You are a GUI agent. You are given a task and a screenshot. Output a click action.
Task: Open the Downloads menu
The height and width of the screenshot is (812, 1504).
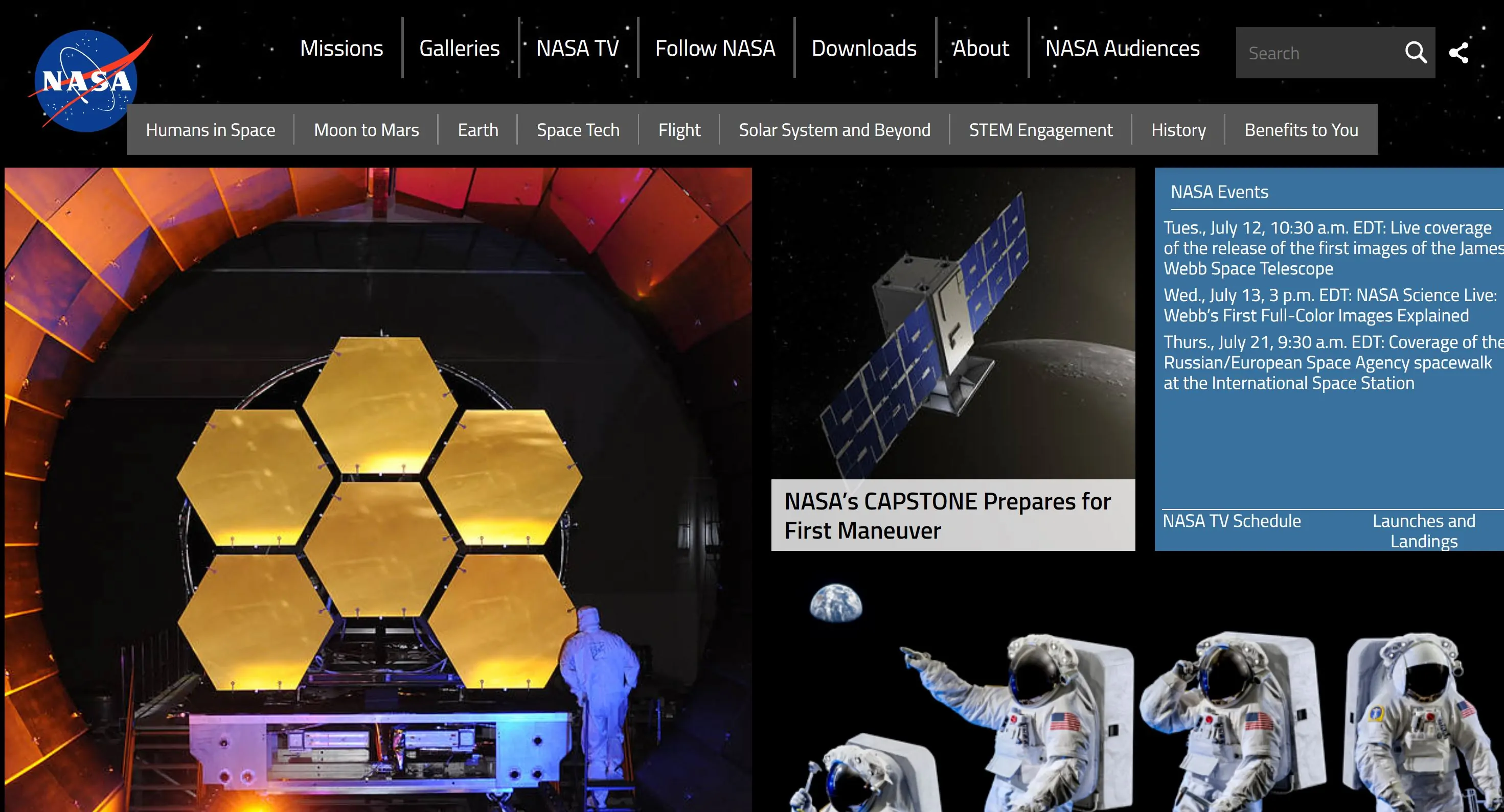coord(864,48)
